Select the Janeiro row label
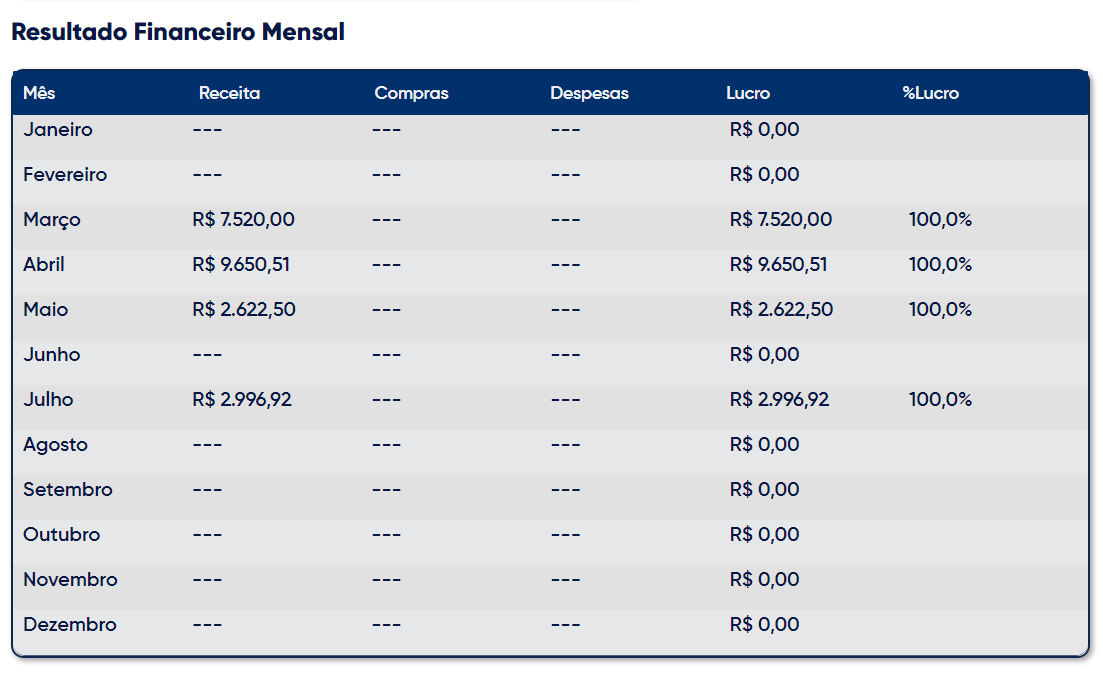This screenshot has height=676, width=1103. (x=58, y=129)
